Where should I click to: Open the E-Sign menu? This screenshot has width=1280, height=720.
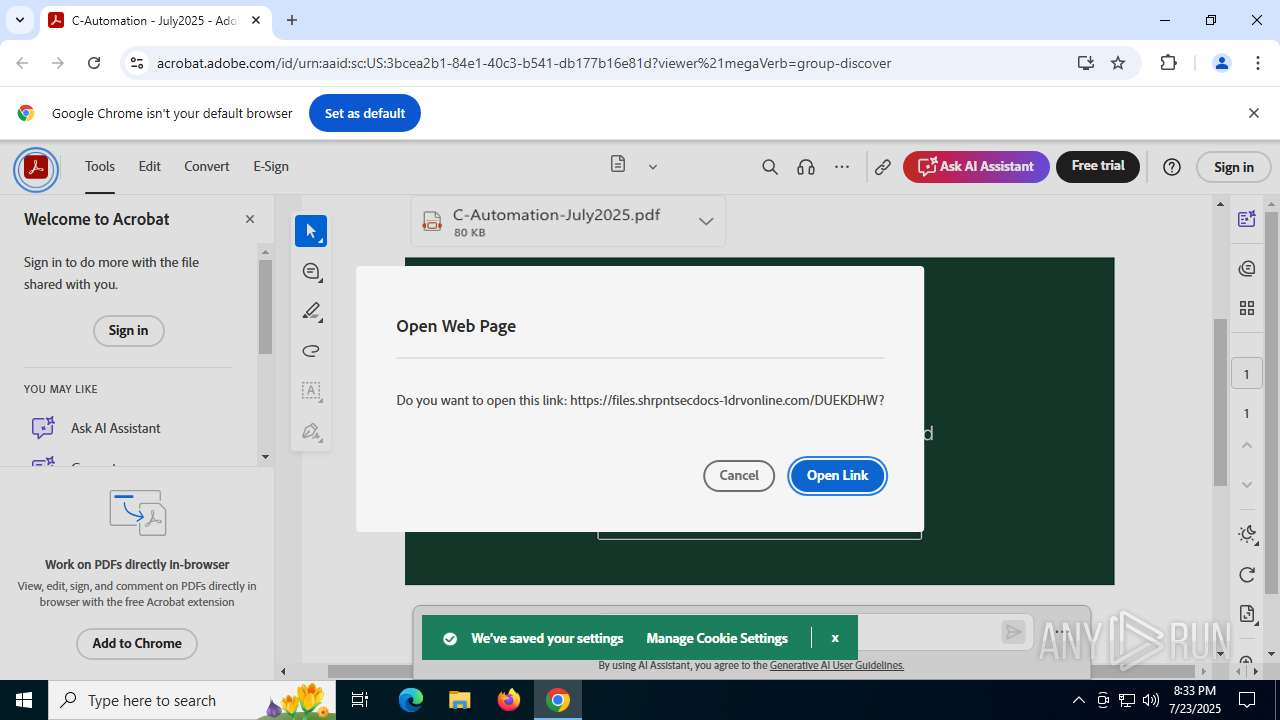[x=271, y=166]
